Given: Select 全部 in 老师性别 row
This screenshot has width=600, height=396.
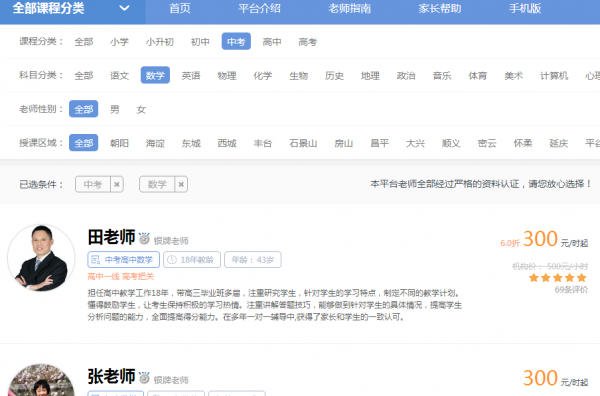Looking at the screenshot, I should click(x=84, y=109).
